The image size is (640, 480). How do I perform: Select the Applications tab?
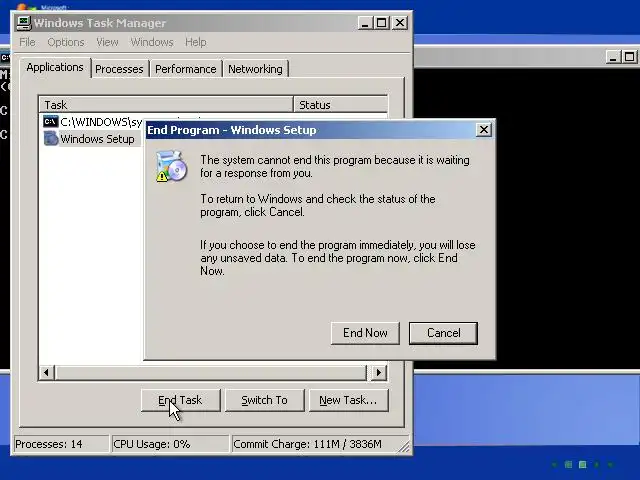[55, 67]
